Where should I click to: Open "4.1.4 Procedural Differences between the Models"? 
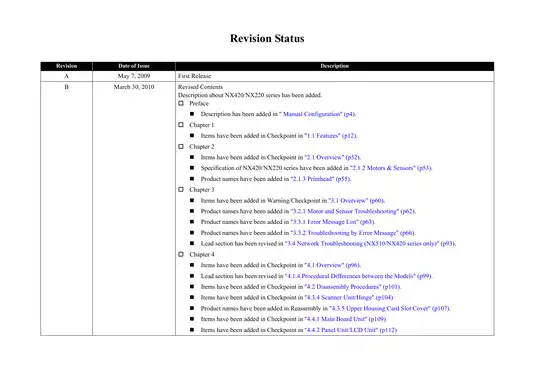(358, 276)
